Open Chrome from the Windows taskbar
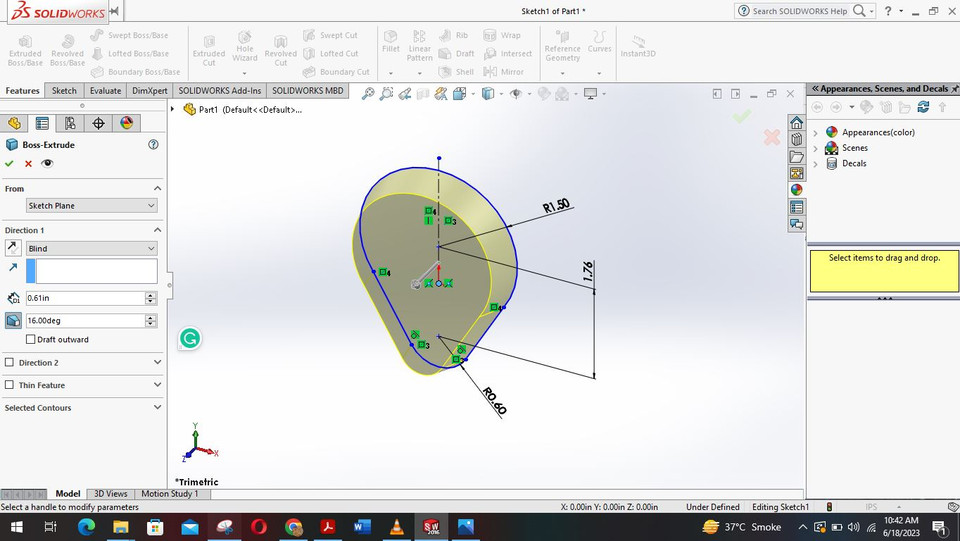The width and height of the screenshot is (960, 541). click(294, 527)
